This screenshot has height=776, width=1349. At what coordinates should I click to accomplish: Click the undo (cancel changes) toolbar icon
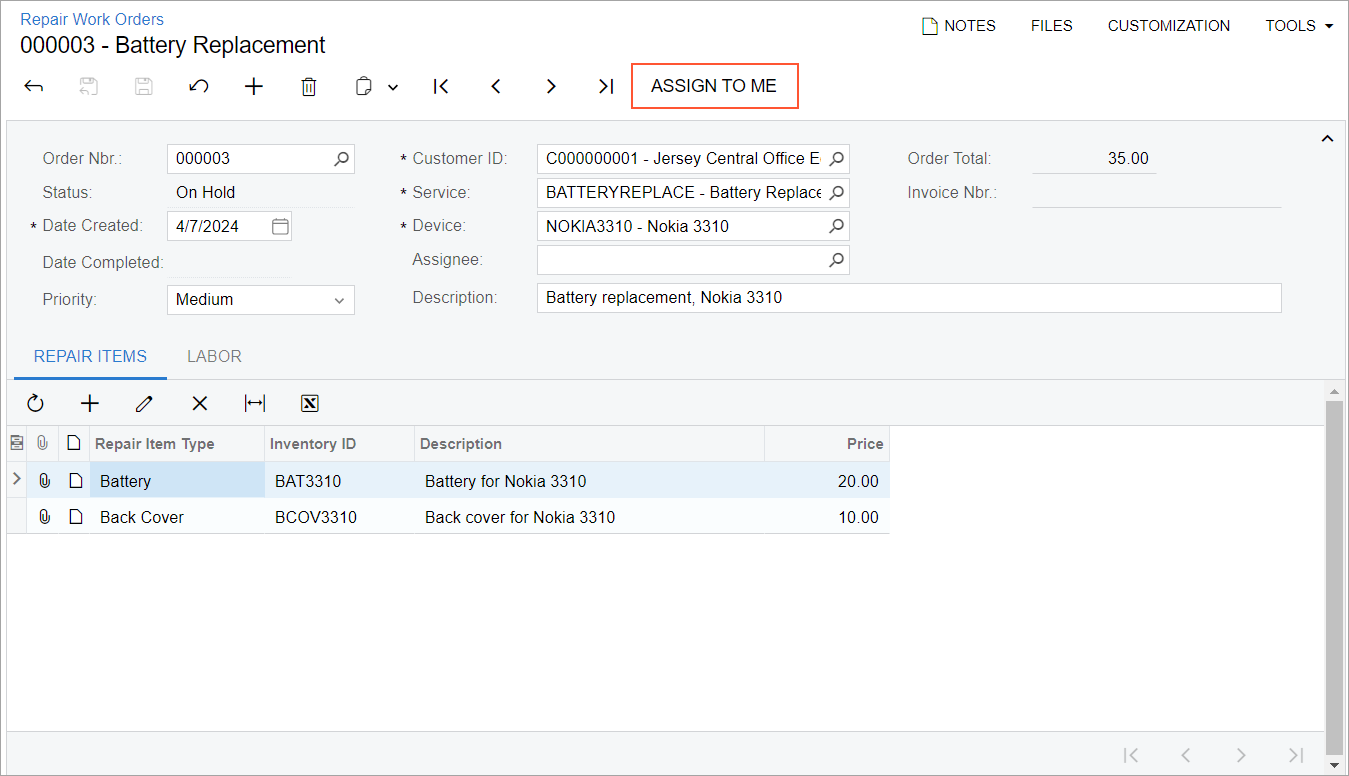point(199,87)
